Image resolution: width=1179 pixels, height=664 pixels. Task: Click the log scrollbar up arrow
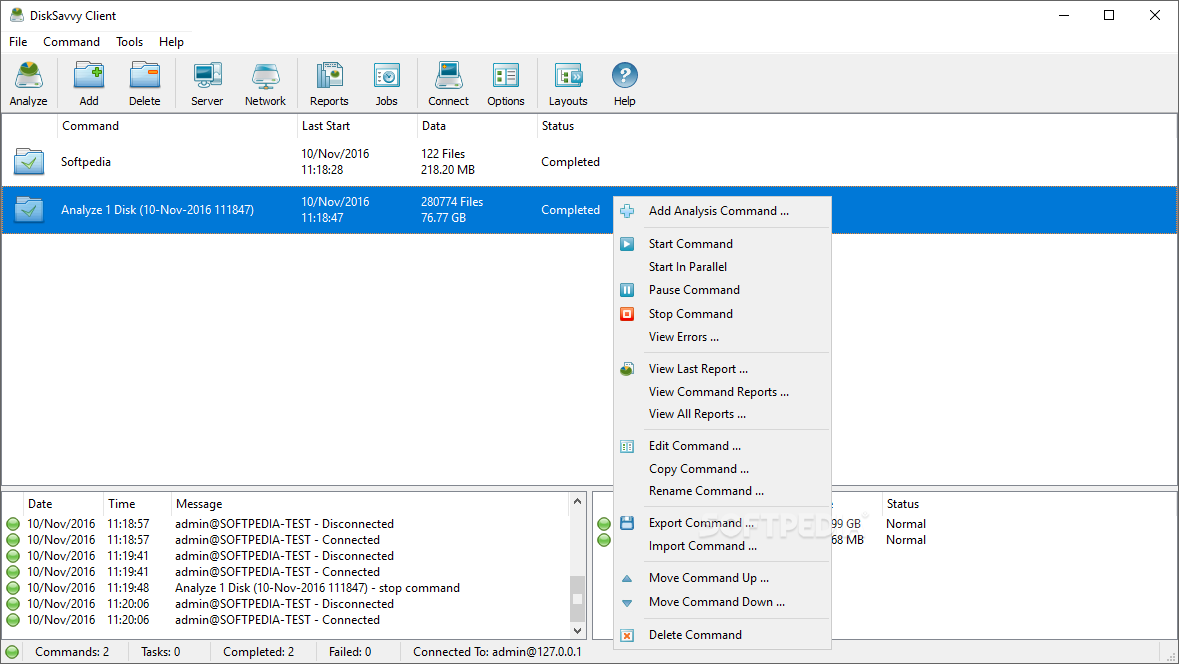pos(577,502)
